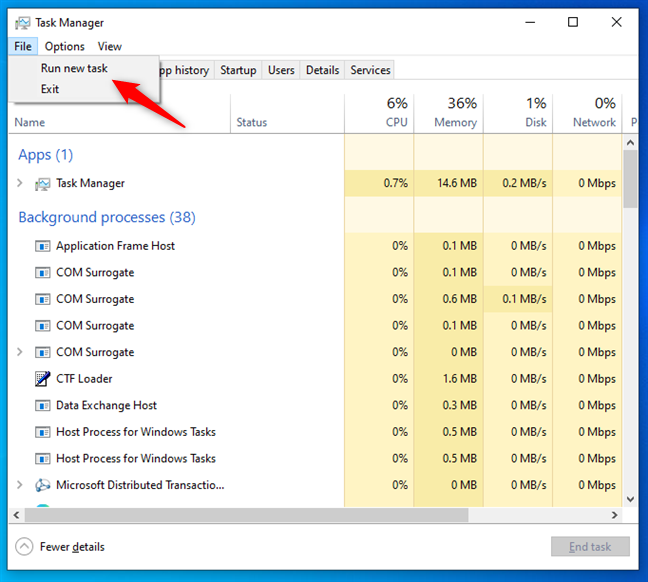Click the vertical scrollbar thumb

click(630, 179)
